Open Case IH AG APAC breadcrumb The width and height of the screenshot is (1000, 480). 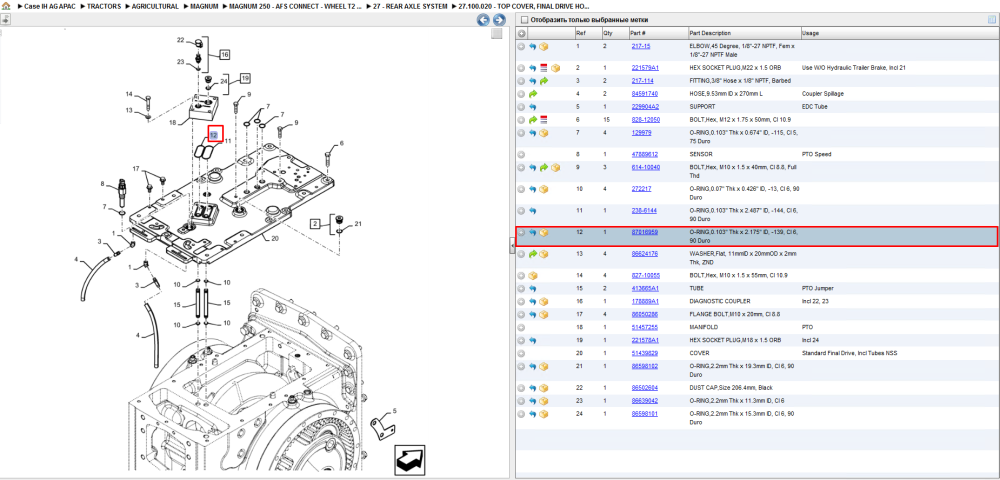50,6
